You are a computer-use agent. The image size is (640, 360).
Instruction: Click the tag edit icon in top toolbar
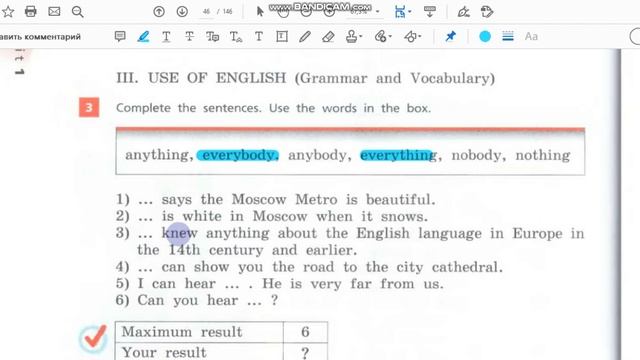click(x=487, y=12)
